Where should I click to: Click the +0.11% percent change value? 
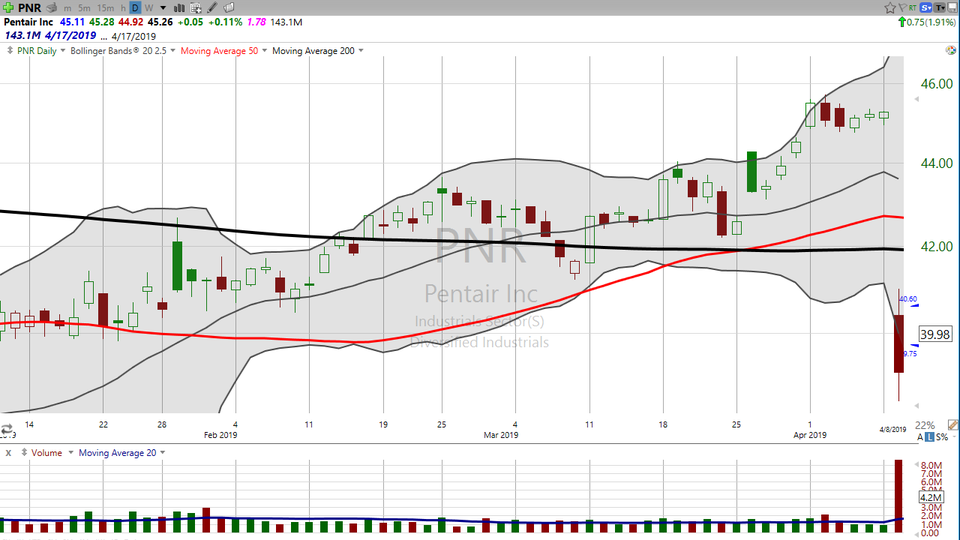tap(225, 22)
